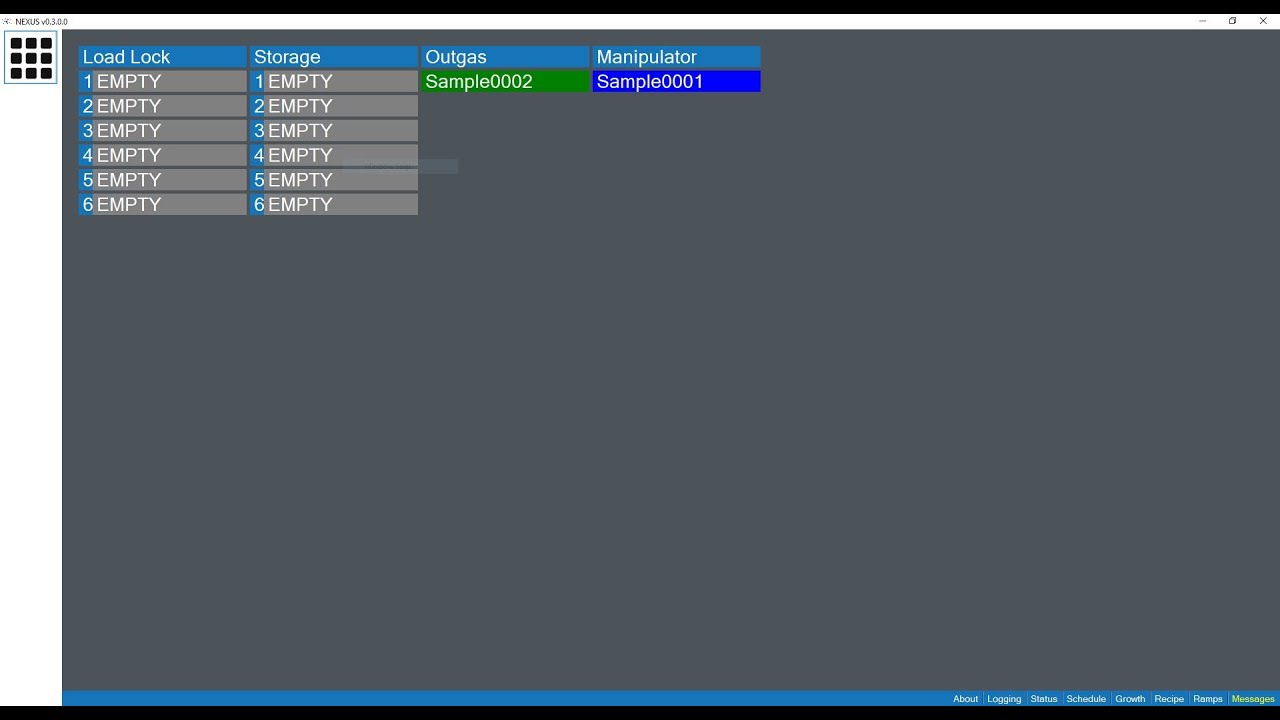
Task: Switch to the Logging tab
Action: tap(1004, 699)
